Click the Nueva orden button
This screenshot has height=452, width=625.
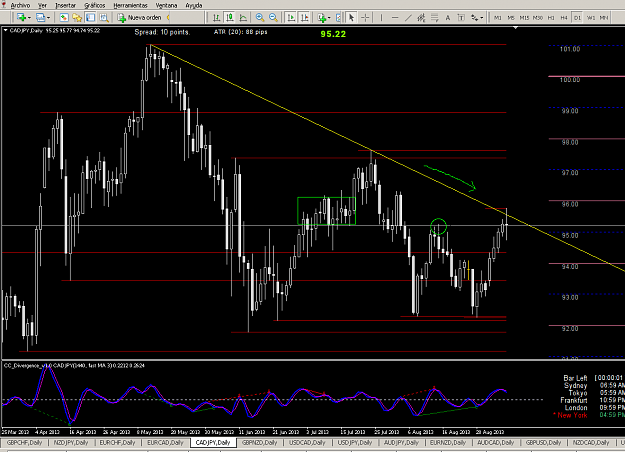pos(140,18)
